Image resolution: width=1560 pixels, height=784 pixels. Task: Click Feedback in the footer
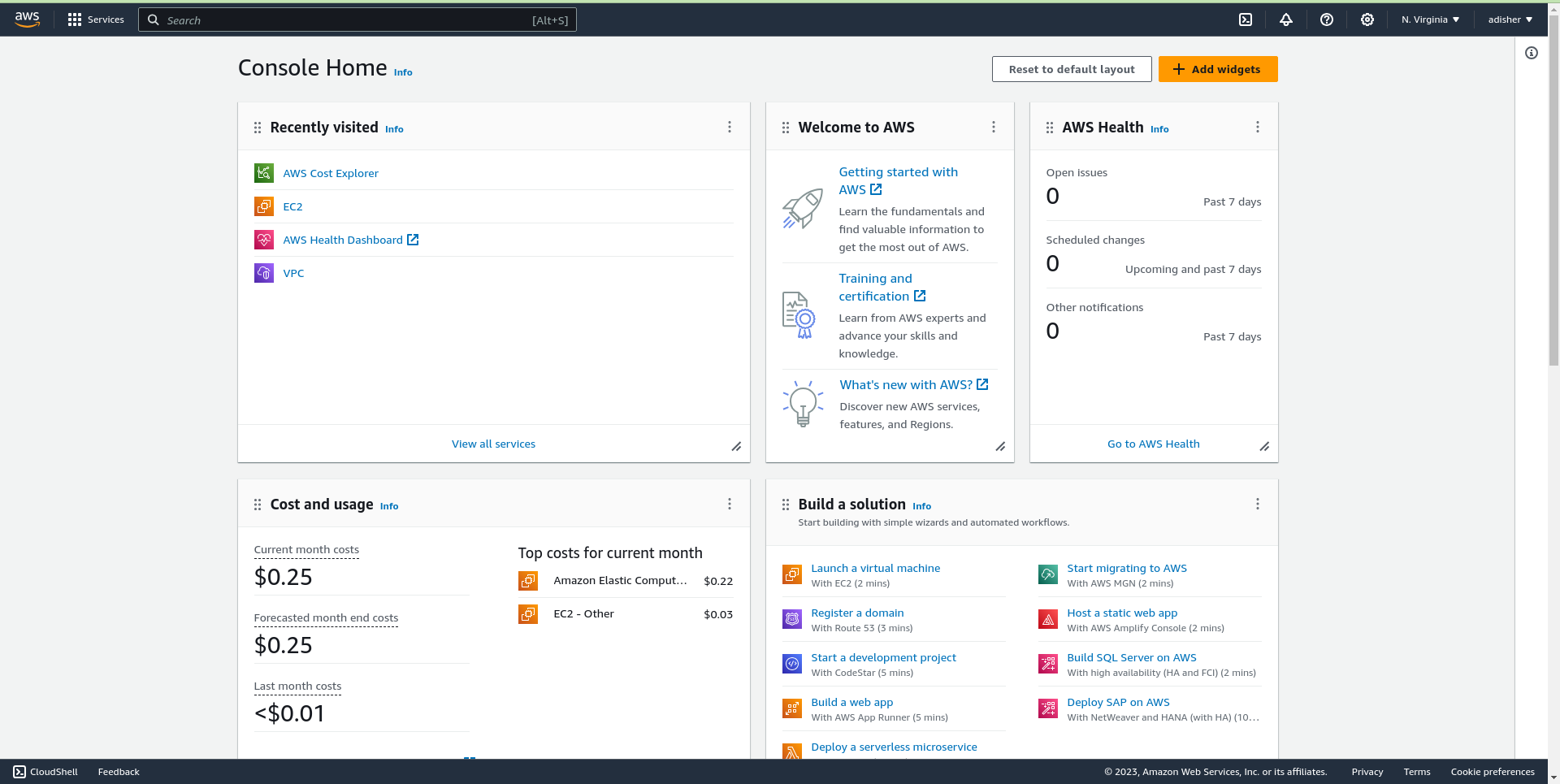[x=119, y=772]
